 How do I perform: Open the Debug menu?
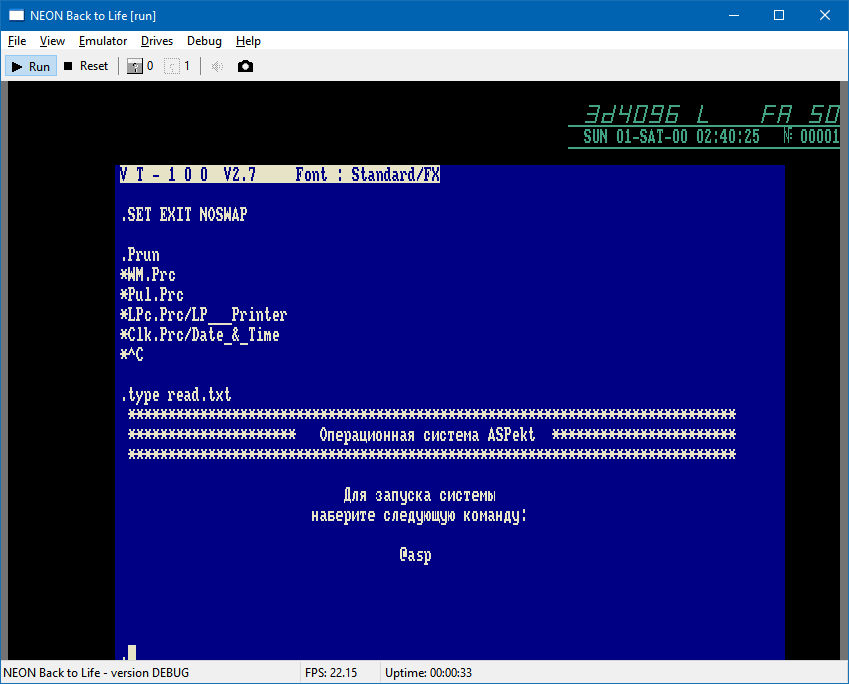click(x=204, y=41)
